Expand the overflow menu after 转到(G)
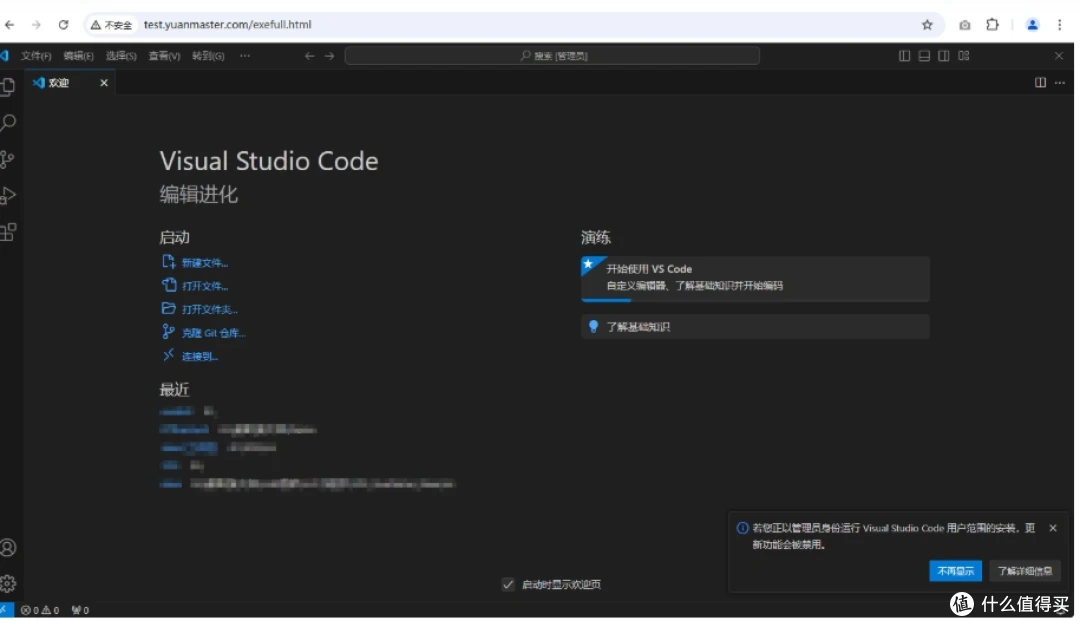The width and height of the screenshot is (1080, 627). 245,56
